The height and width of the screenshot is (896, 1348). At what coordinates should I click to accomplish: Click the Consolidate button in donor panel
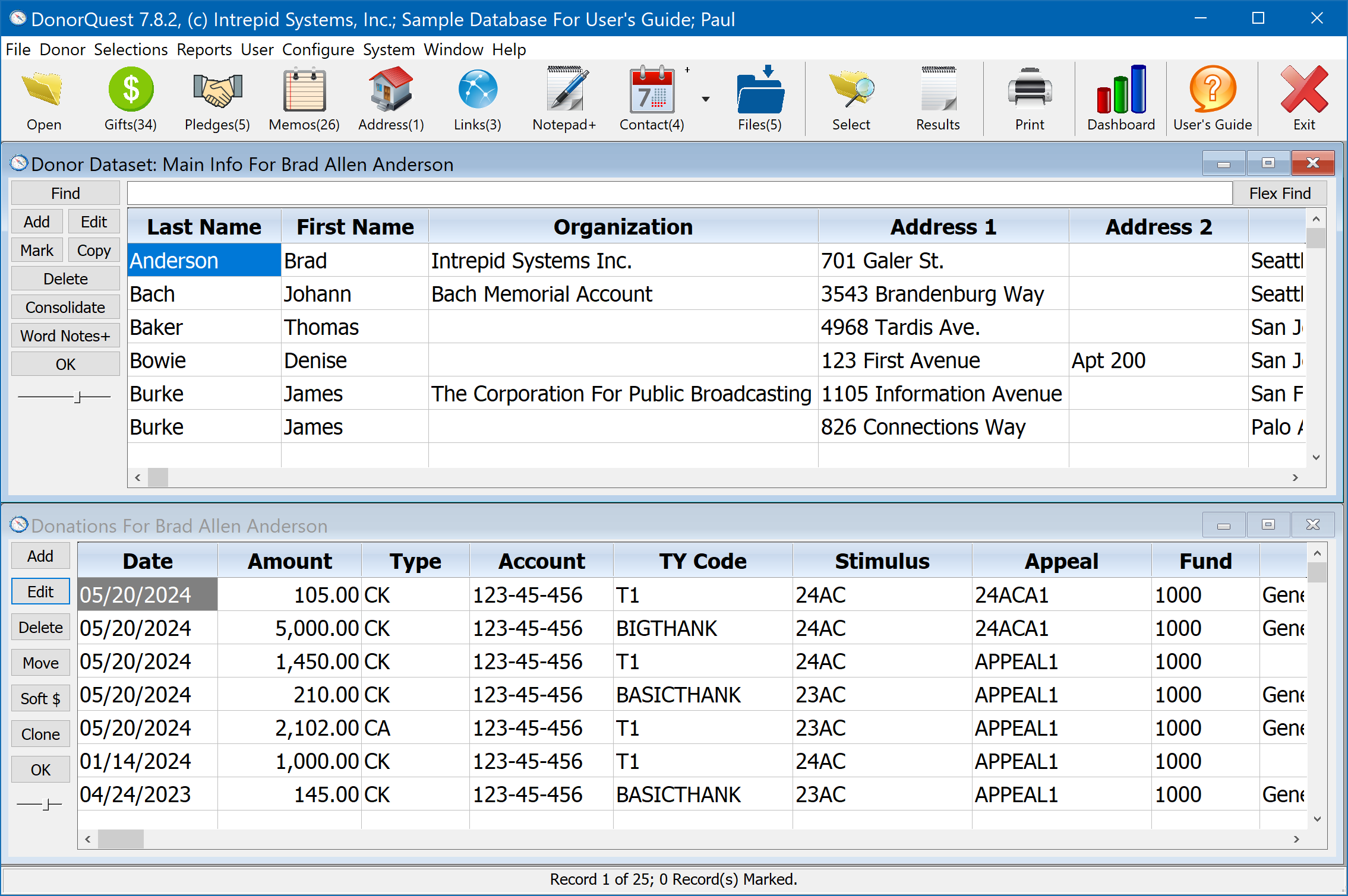[x=65, y=307]
